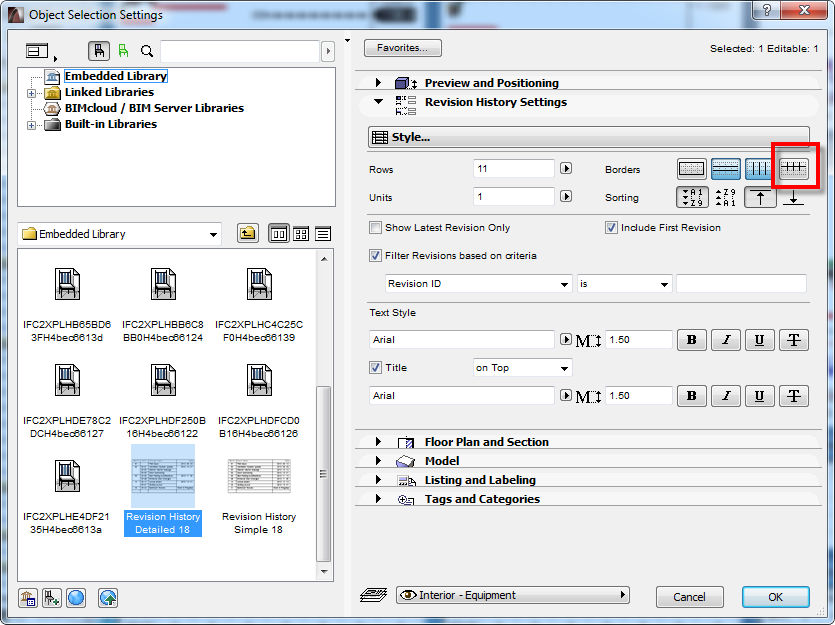The image size is (835, 625).
Task: Cancel the Object Selection Settings dialog
Action: [689, 596]
